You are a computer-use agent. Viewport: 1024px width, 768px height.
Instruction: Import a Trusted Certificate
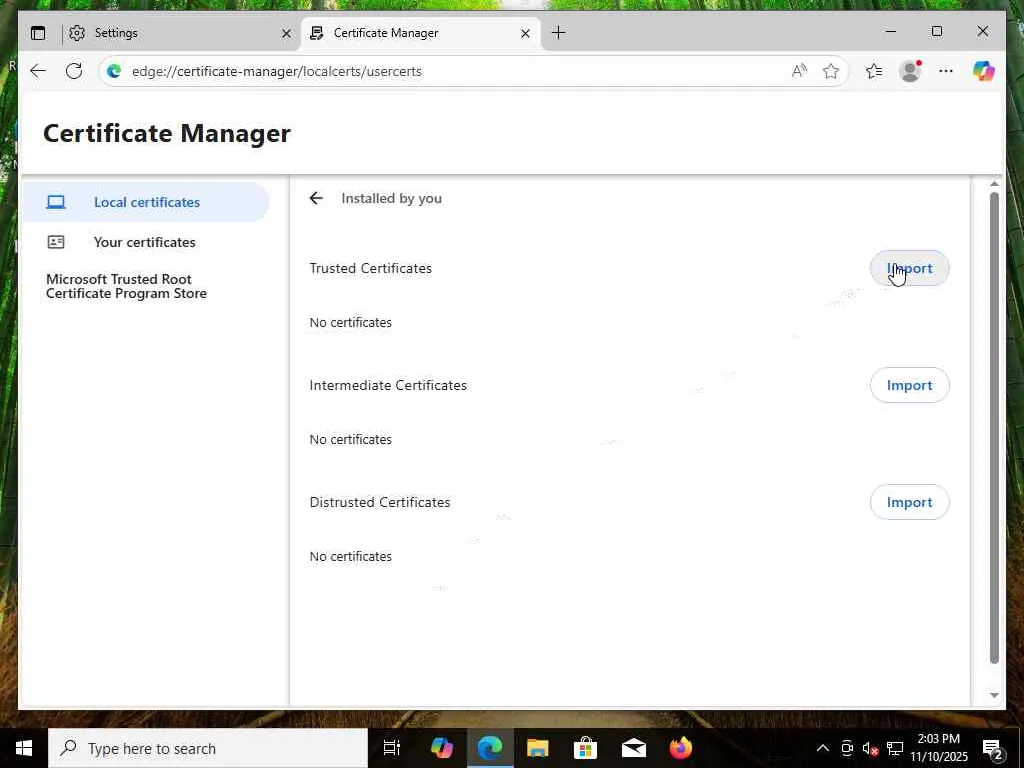click(909, 268)
